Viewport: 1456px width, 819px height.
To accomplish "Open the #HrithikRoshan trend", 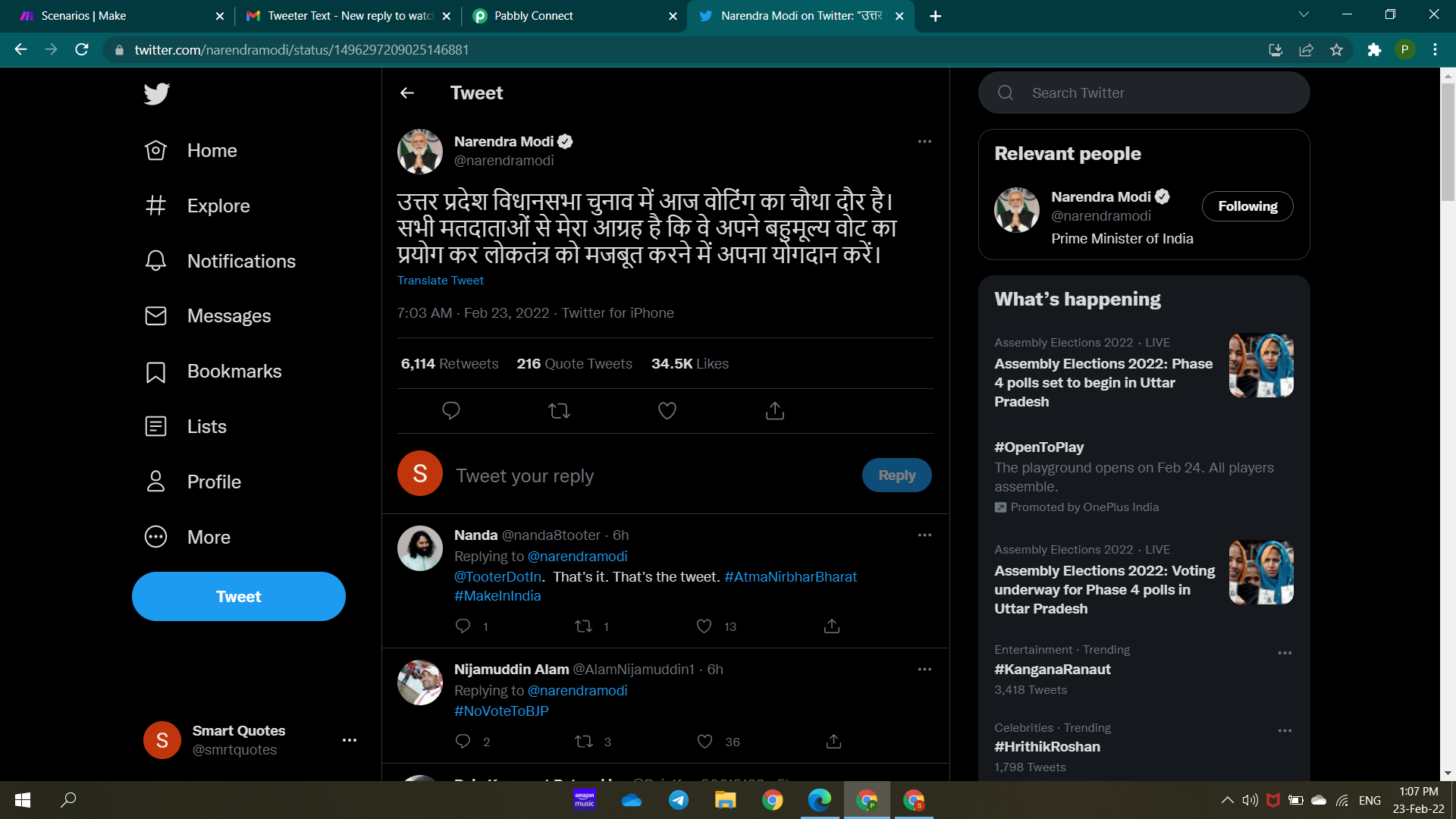I will point(1047,747).
